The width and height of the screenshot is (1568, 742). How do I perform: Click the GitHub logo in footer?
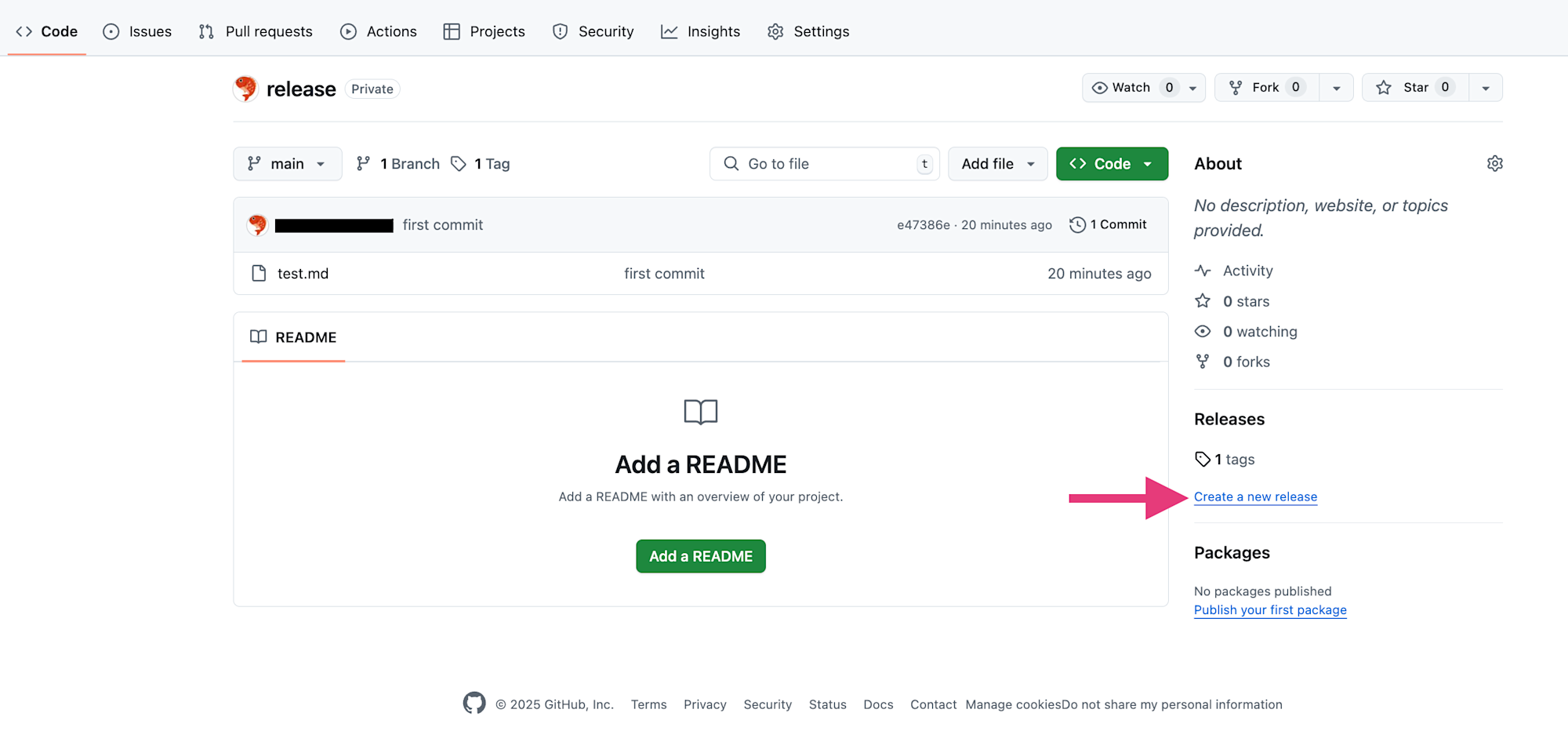click(x=474, y=704)
